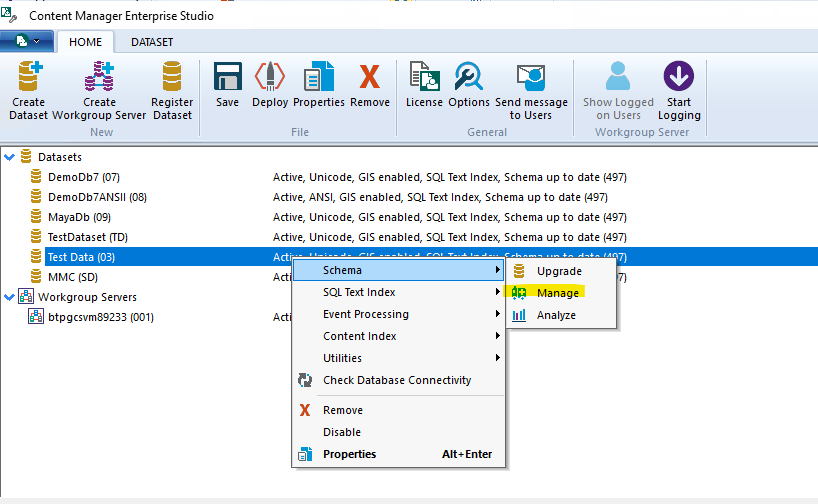The width and height of the screenshot is (818, 504).
Task: Switch to the HOME ribbon tab
Action: coord(86,42)
